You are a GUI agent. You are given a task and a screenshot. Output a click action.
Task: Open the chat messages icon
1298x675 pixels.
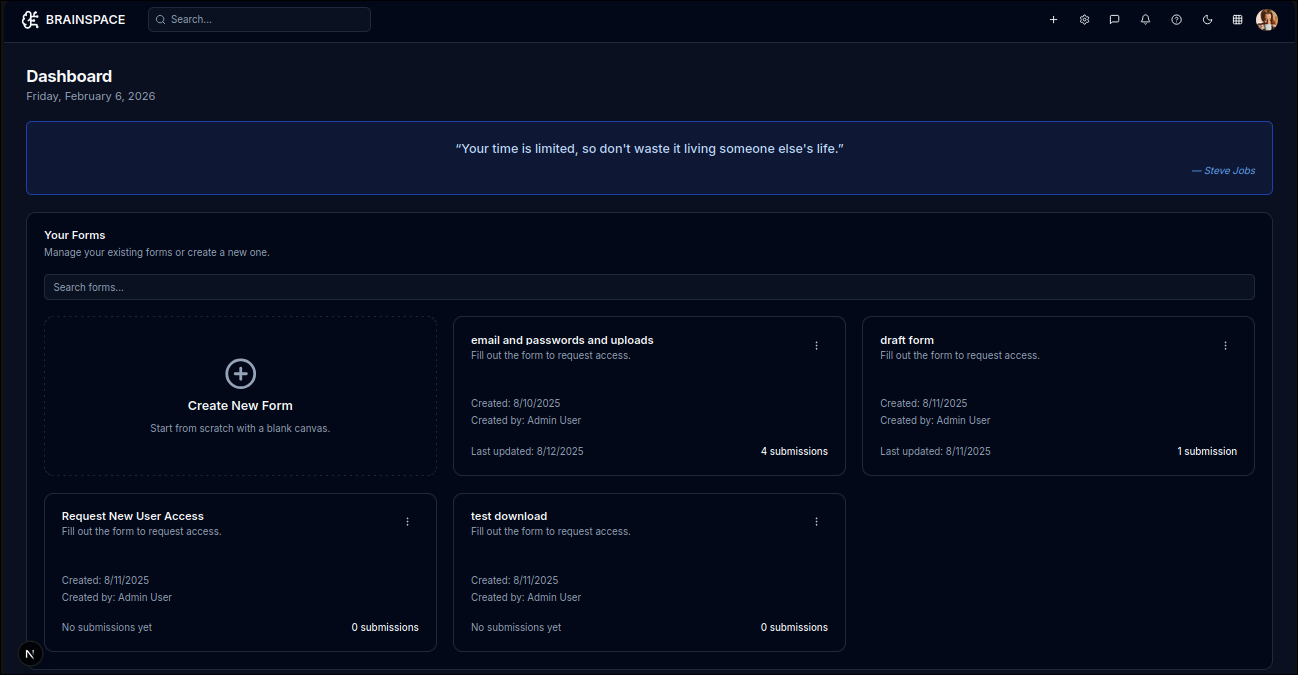point(1114,20)
